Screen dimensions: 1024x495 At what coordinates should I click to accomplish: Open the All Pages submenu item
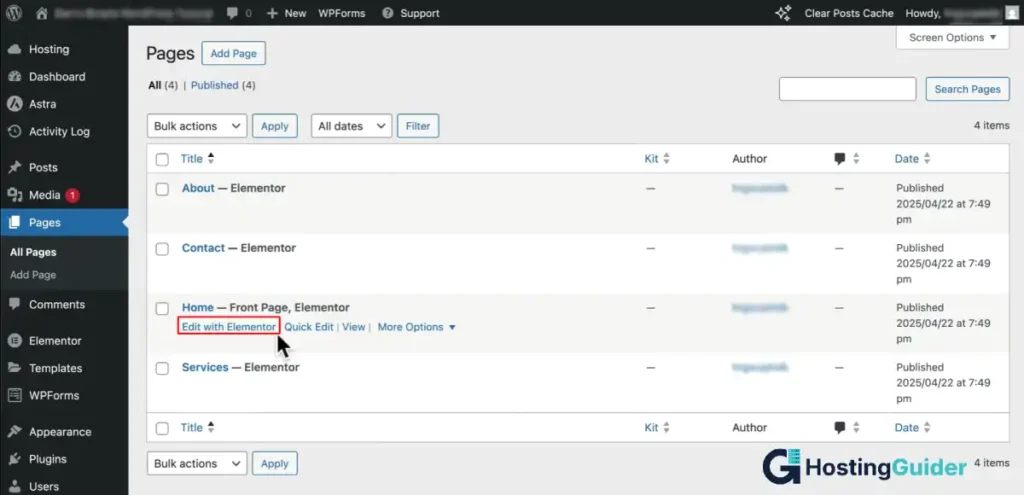pos(33,252)
